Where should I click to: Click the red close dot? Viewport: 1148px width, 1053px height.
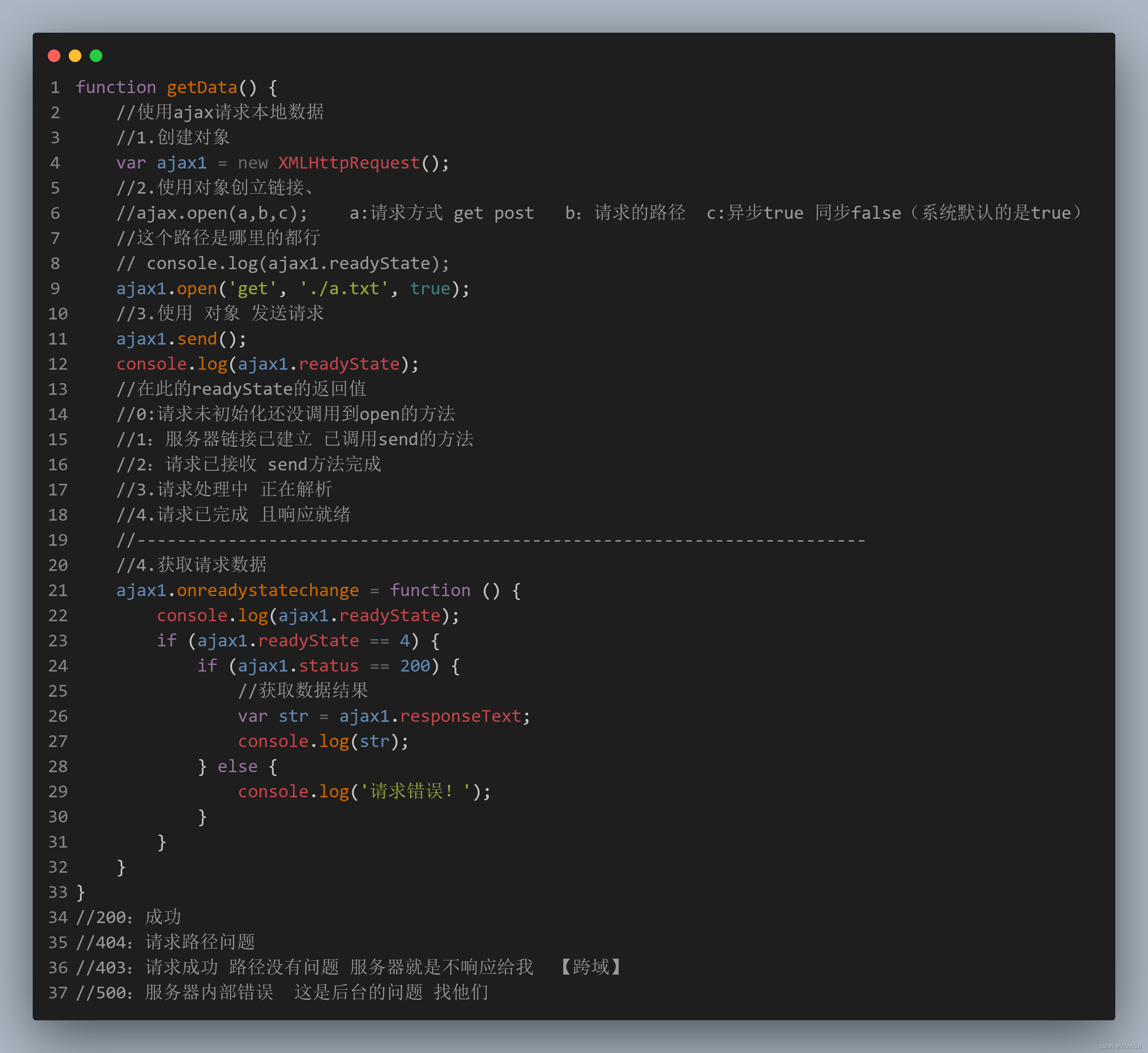click(x=54, y=55)
